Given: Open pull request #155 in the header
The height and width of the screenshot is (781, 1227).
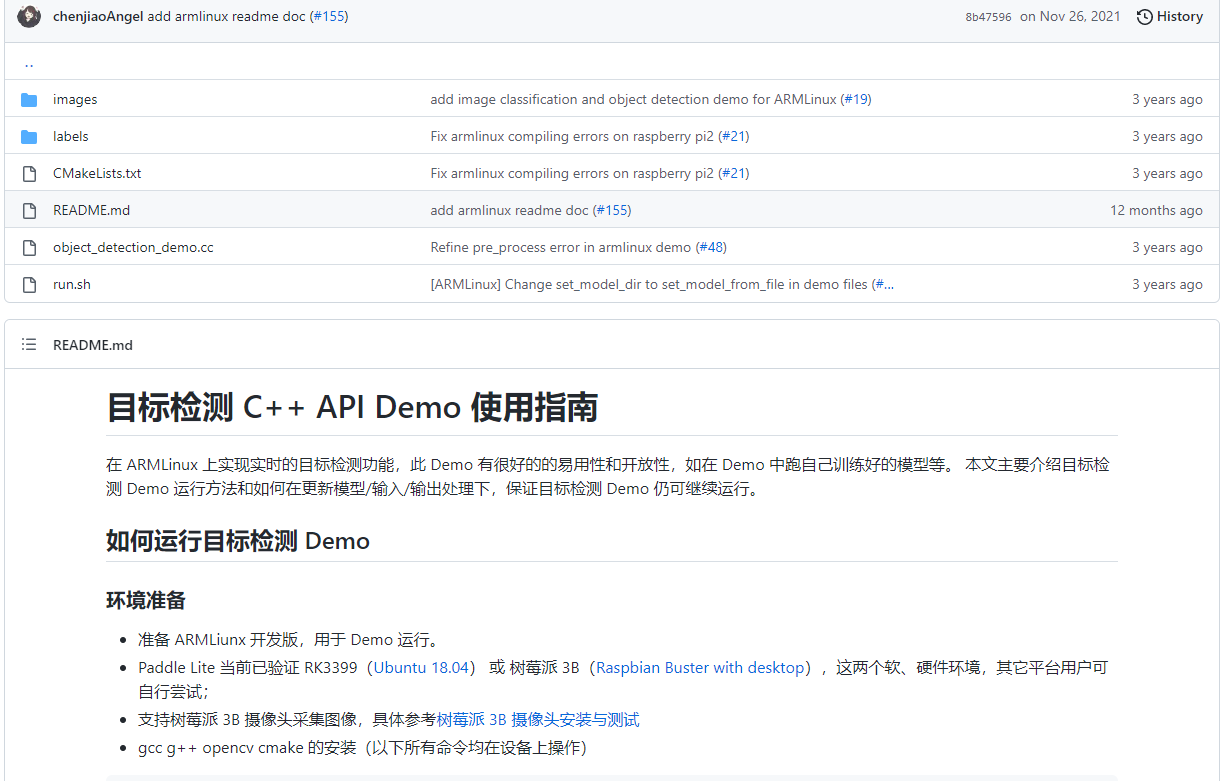Looking at the screenshot, I should tap(328, 16).
